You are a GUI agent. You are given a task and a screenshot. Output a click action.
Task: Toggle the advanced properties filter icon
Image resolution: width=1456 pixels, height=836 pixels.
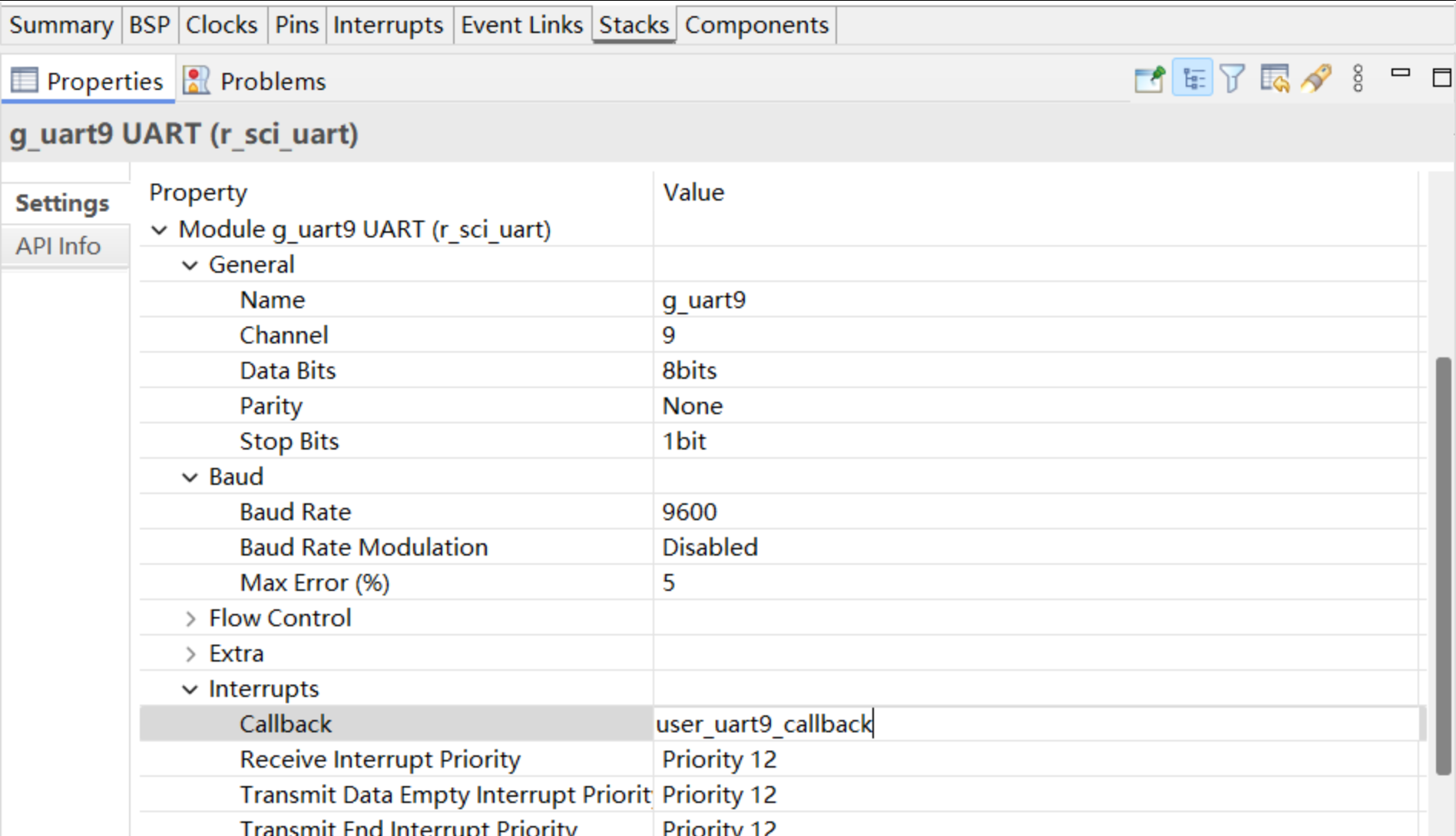click(x=1233, y=79)
